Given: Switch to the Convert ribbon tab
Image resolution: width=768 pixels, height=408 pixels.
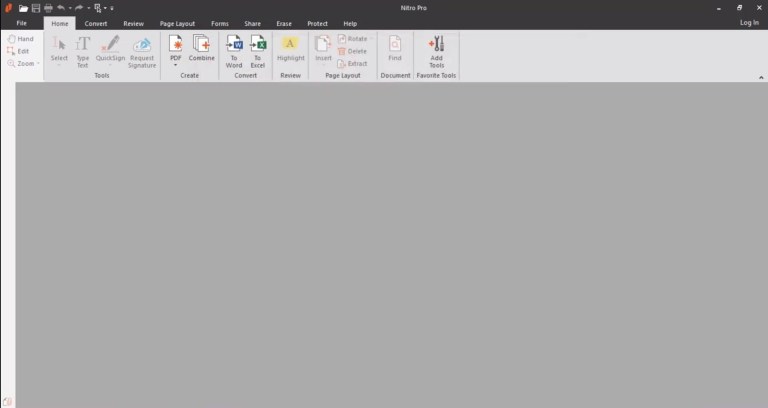Looking at the screenshot, I should coord(96,24).
